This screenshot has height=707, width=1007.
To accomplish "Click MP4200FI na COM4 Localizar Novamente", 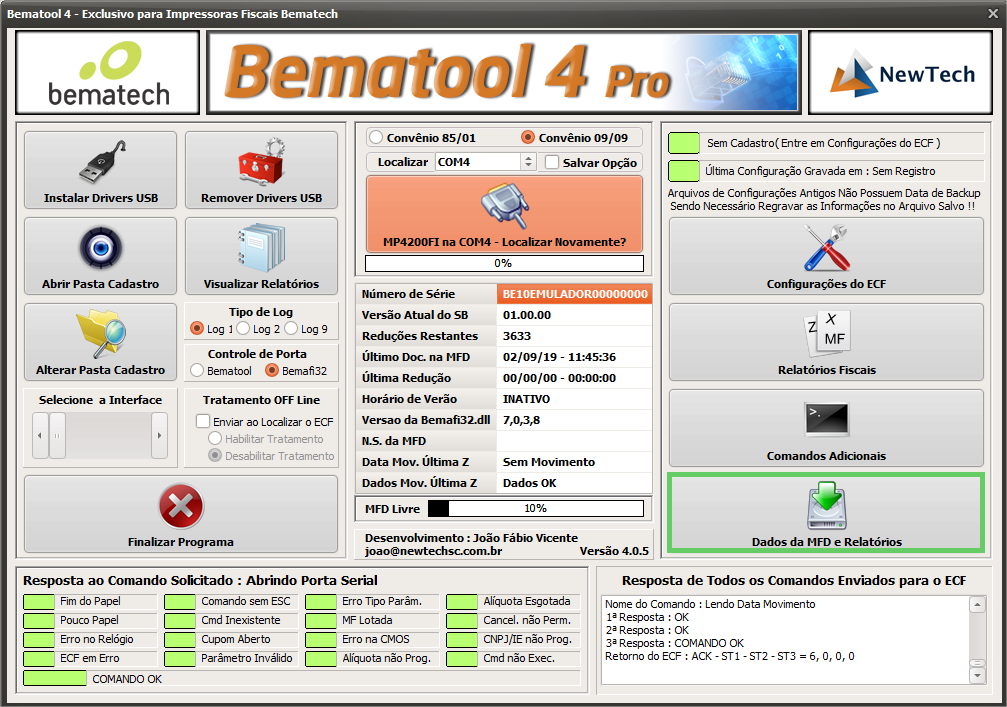I will [x=504, y=214].
